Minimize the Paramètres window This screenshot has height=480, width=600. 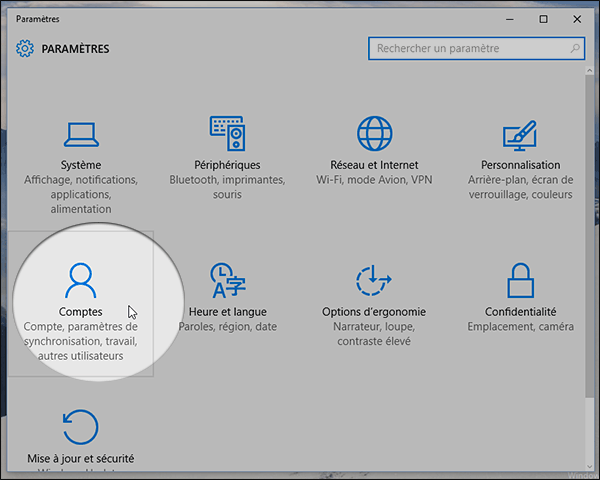pos(514,18)
